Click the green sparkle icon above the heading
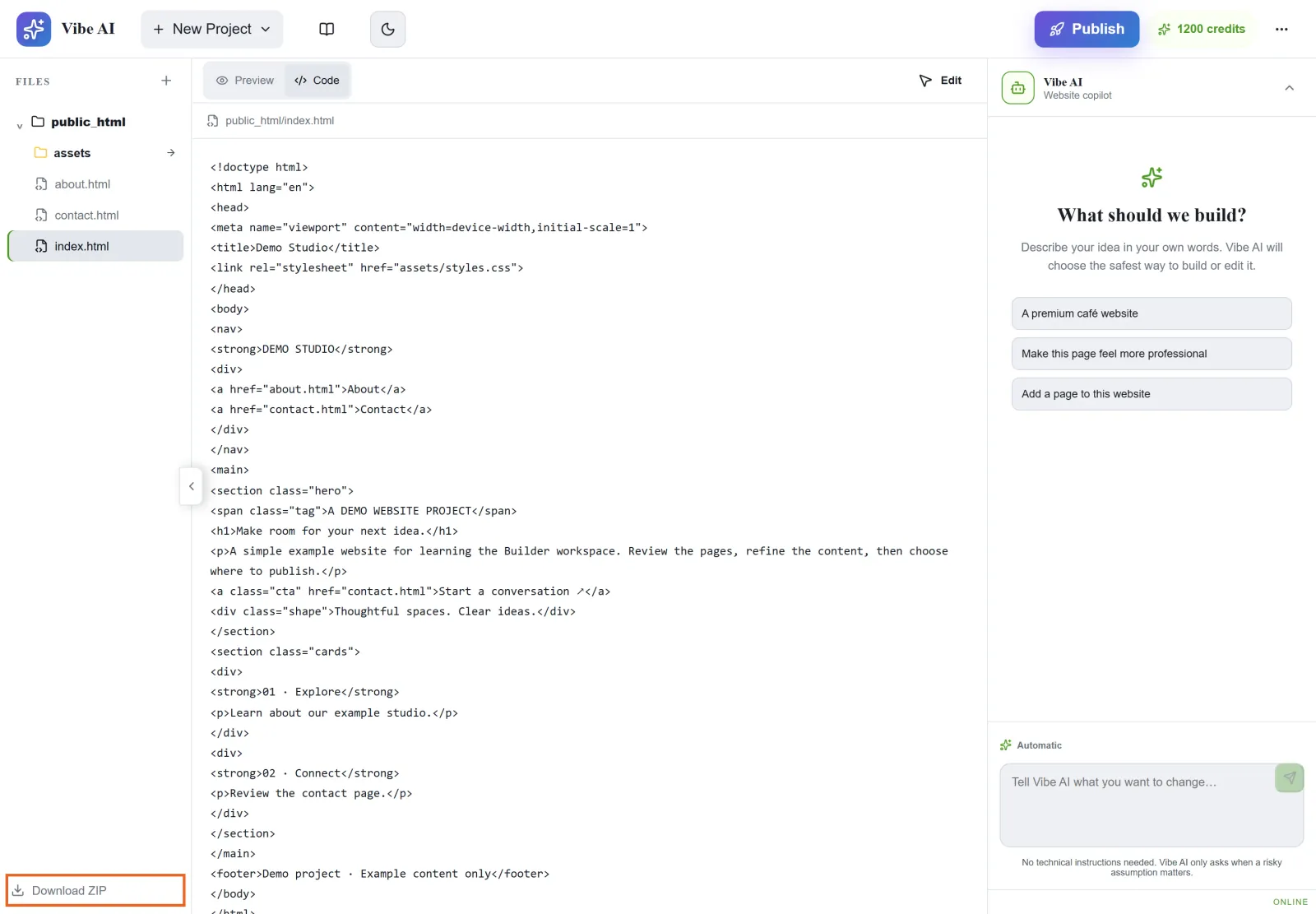The image size is (1316, 914). pos(1151,177)
